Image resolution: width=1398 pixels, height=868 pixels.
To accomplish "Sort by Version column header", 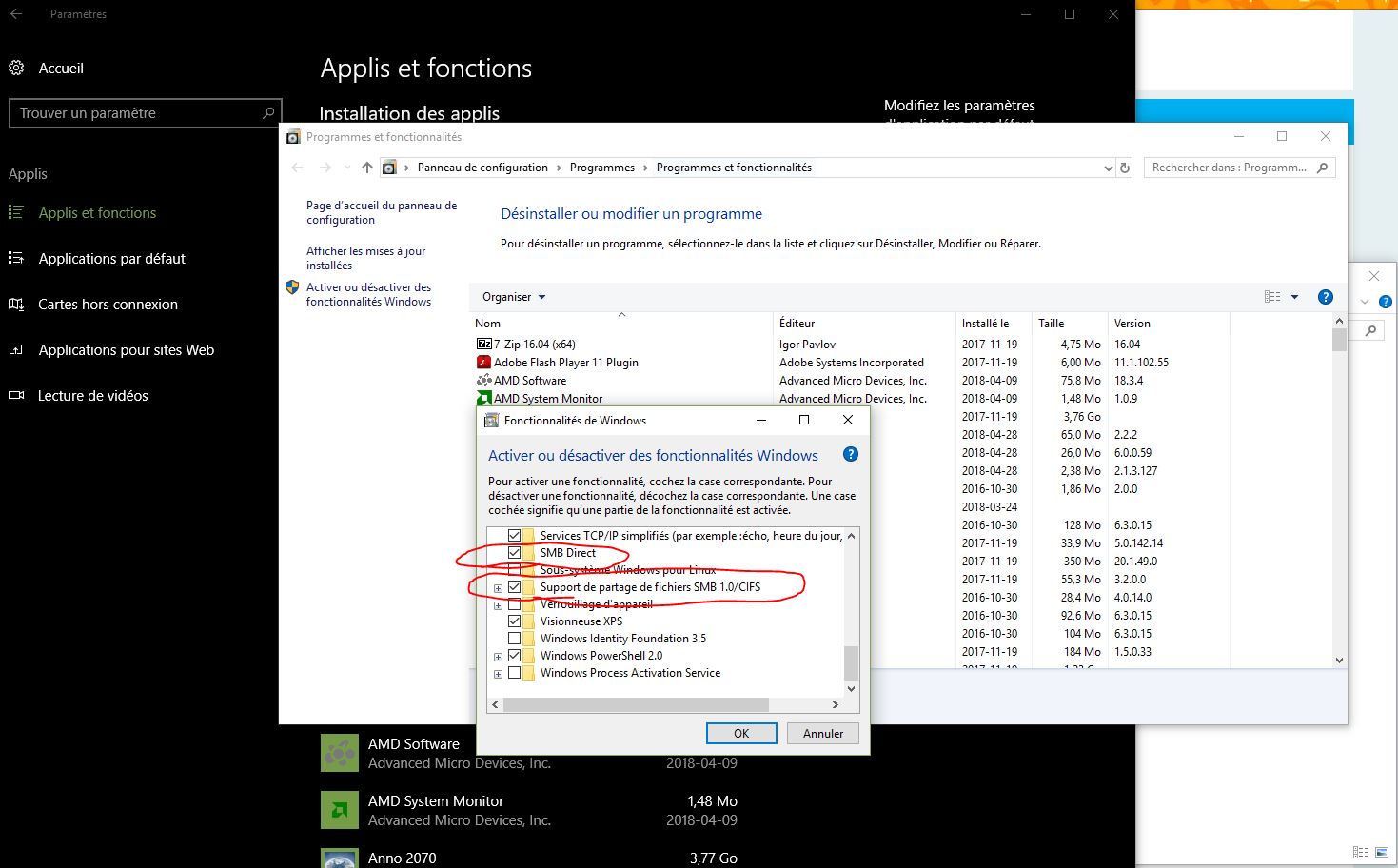I will pyautogui.click(x=1169, y=324).
